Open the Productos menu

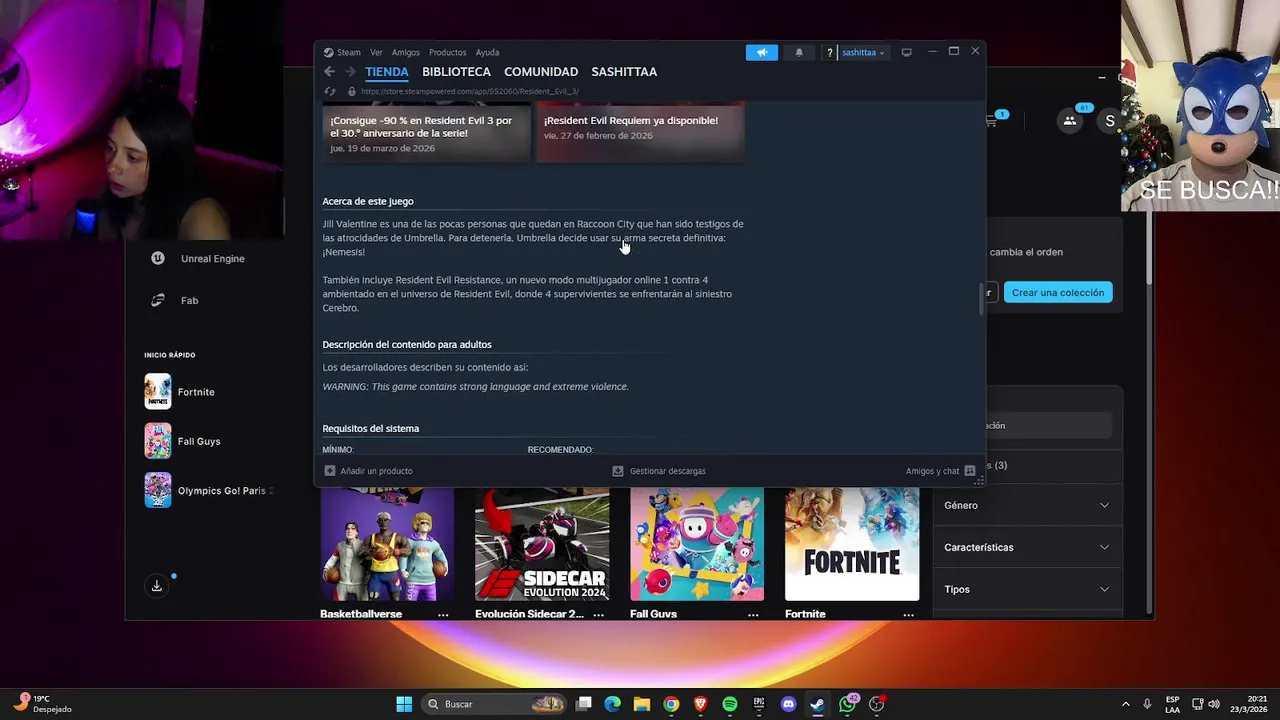coord(448,52)
